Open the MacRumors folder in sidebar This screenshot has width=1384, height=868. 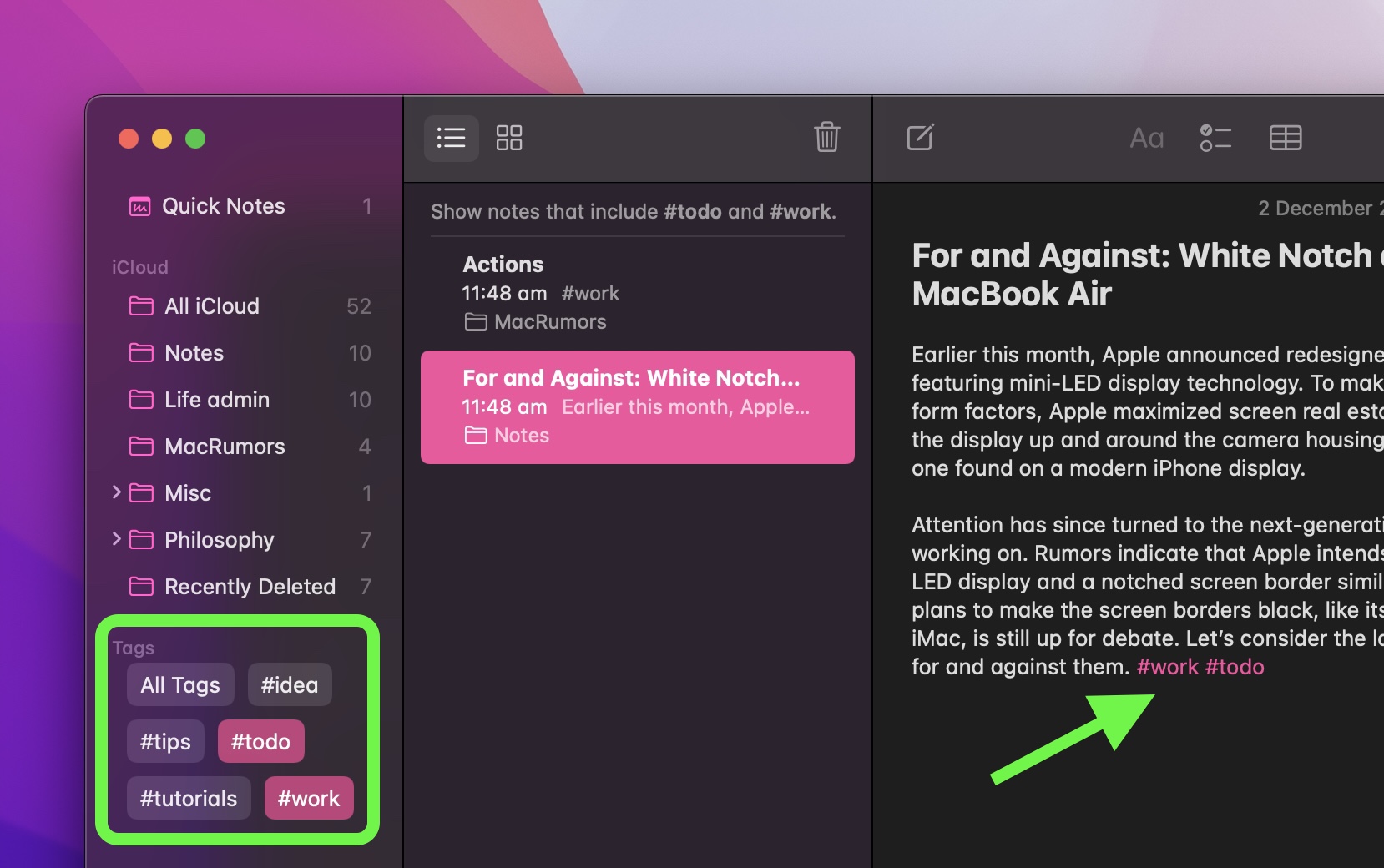click(x=250, y=447)
